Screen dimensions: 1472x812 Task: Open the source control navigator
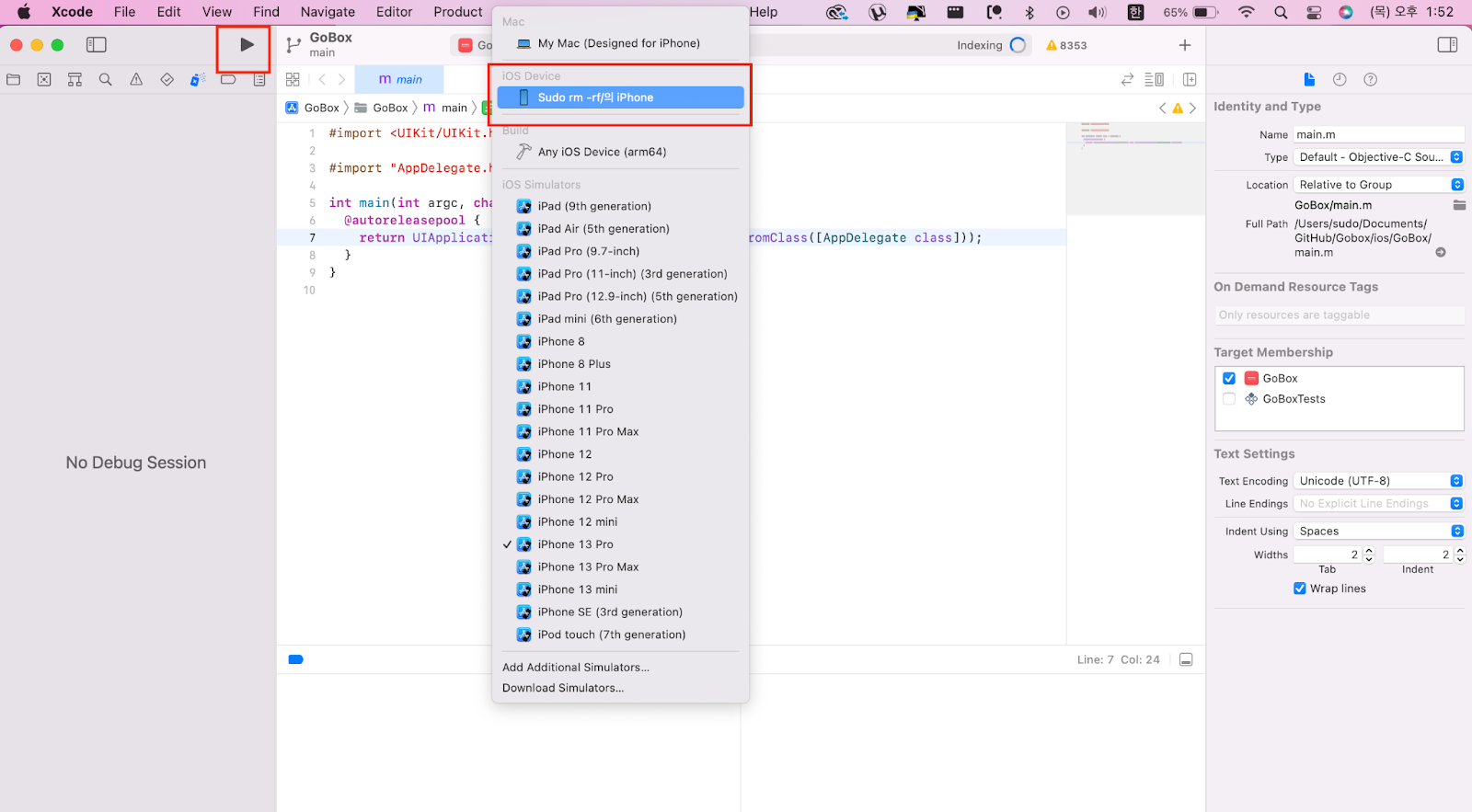44,80
